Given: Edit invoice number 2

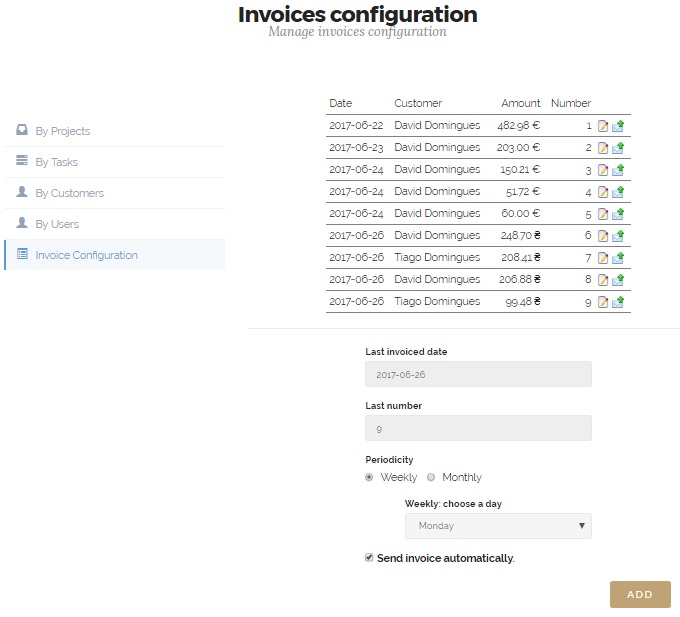Looking at the screenshot, I should click(603, 148).
